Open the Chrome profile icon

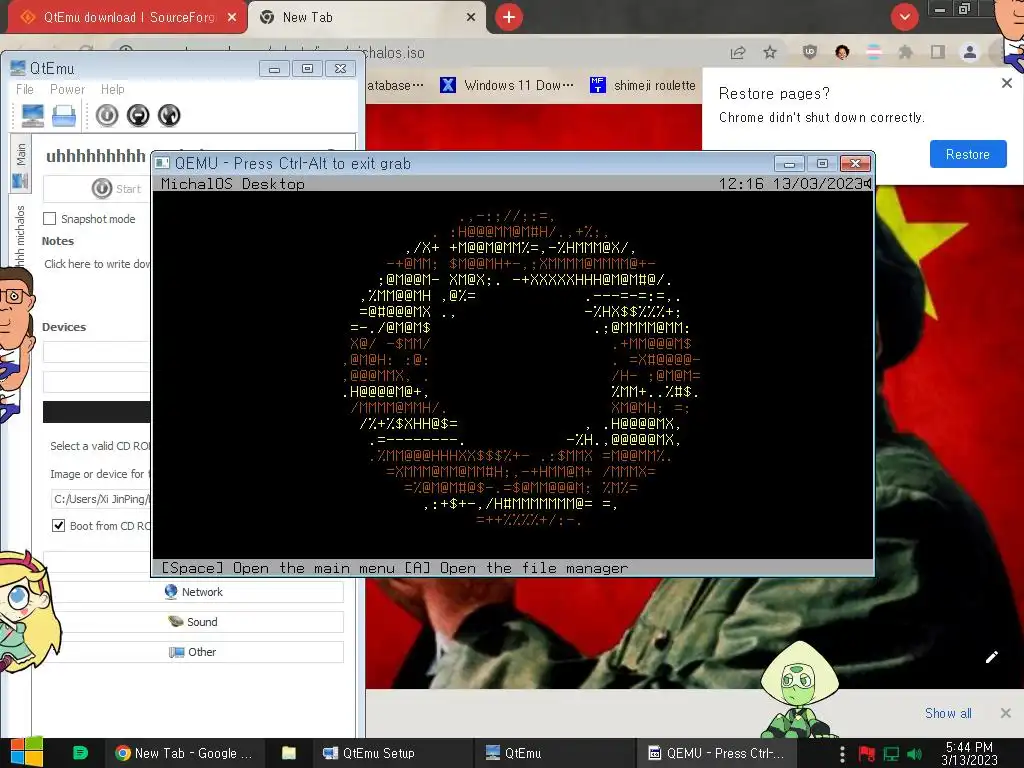[970, 52]
